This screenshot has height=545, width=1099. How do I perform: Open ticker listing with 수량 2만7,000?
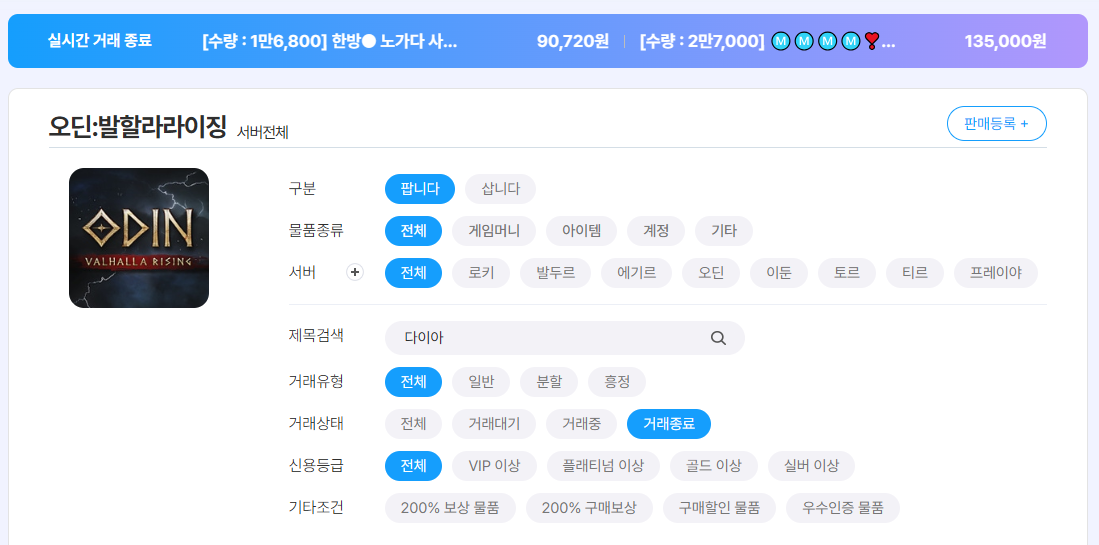[767, 41]
